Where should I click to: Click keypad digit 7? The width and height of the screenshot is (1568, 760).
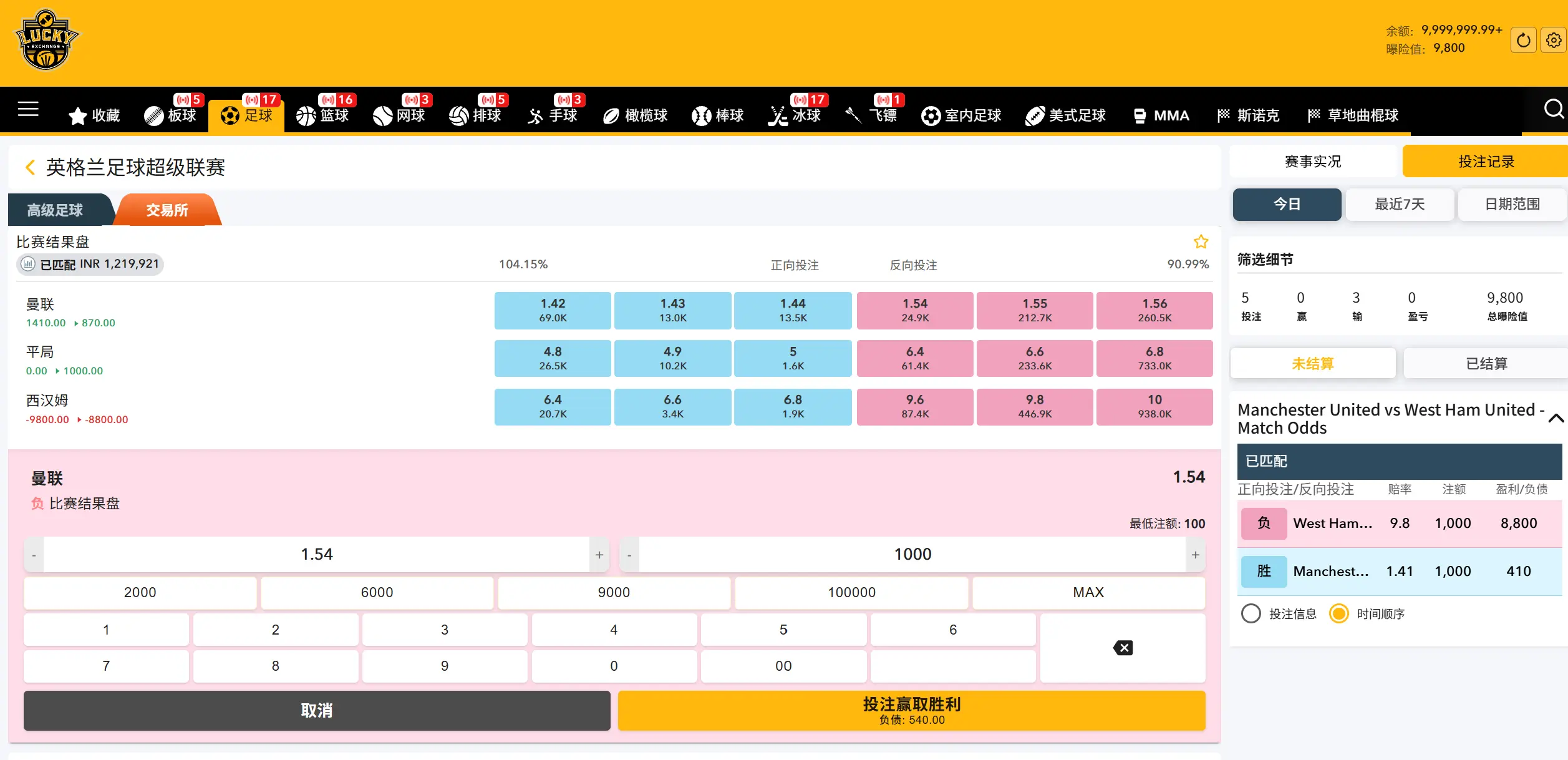coord(106,666)
